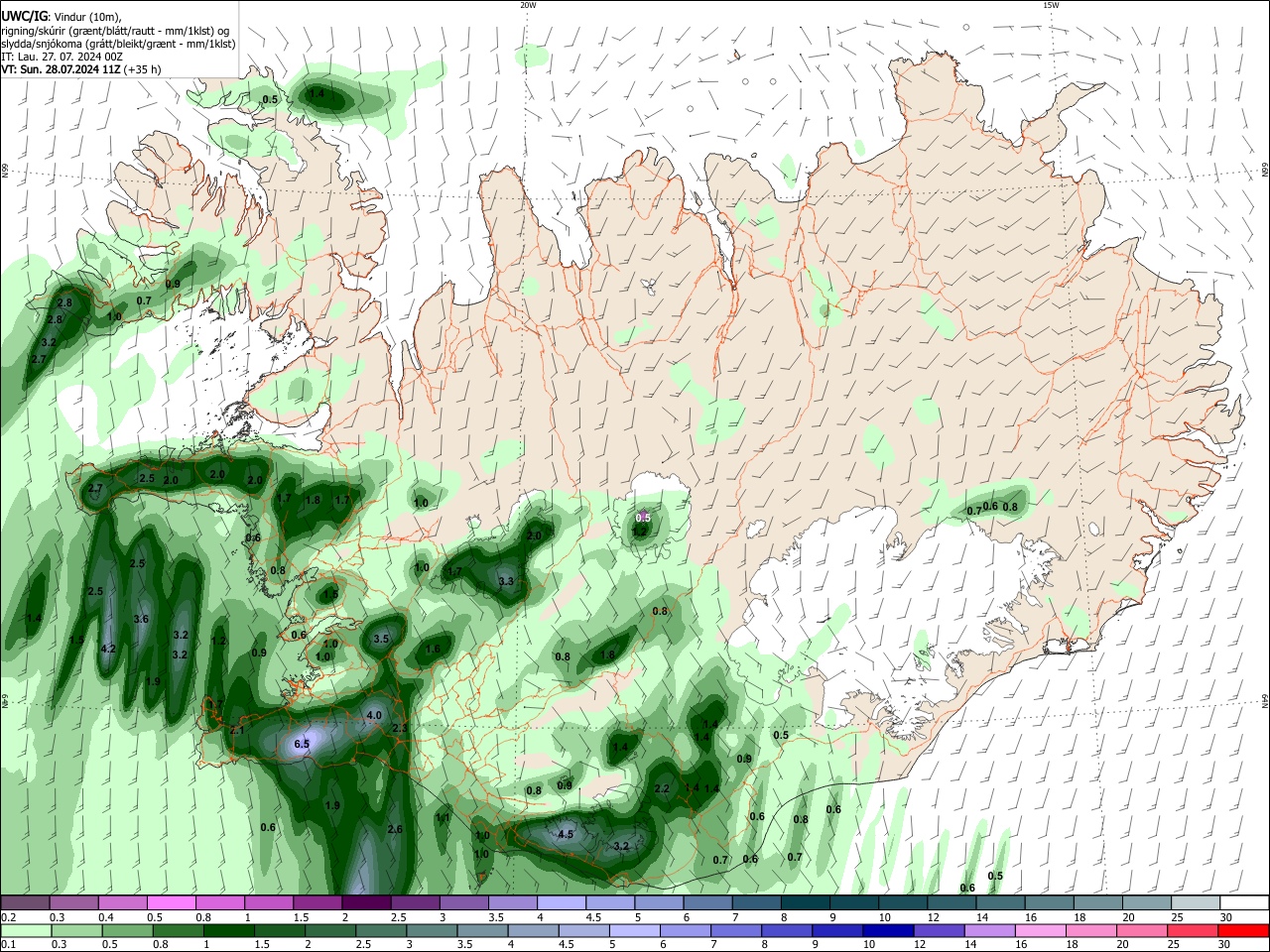
Task: Click the 4.0 precipitation label
Action: point(374,715)
